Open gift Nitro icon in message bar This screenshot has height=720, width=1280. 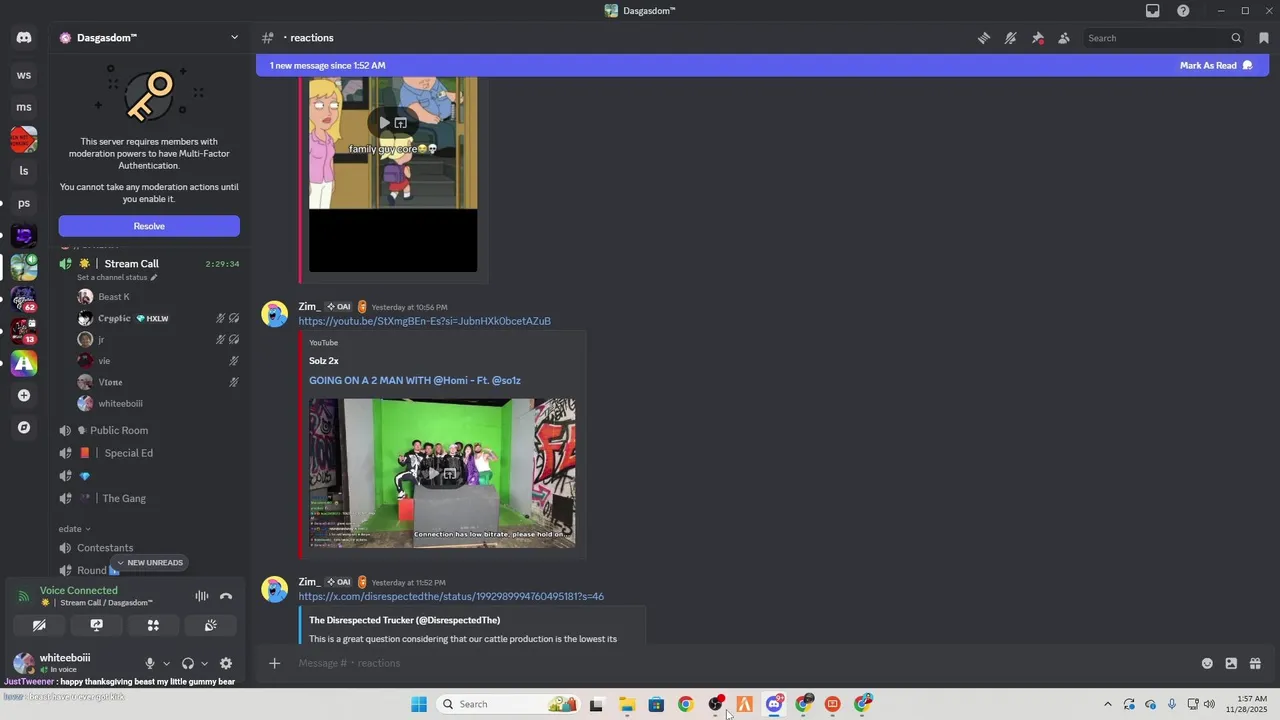(x=1255, y=663)
